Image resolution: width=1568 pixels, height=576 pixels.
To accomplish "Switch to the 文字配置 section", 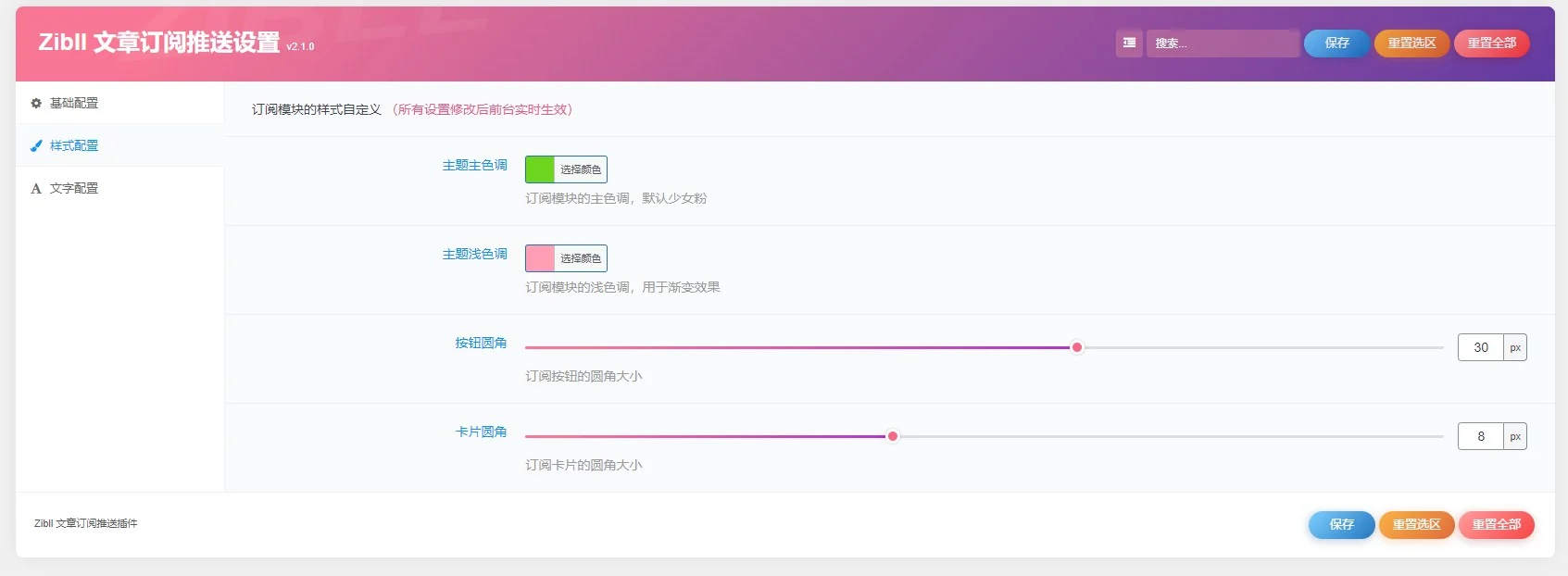I will [120, 188].
